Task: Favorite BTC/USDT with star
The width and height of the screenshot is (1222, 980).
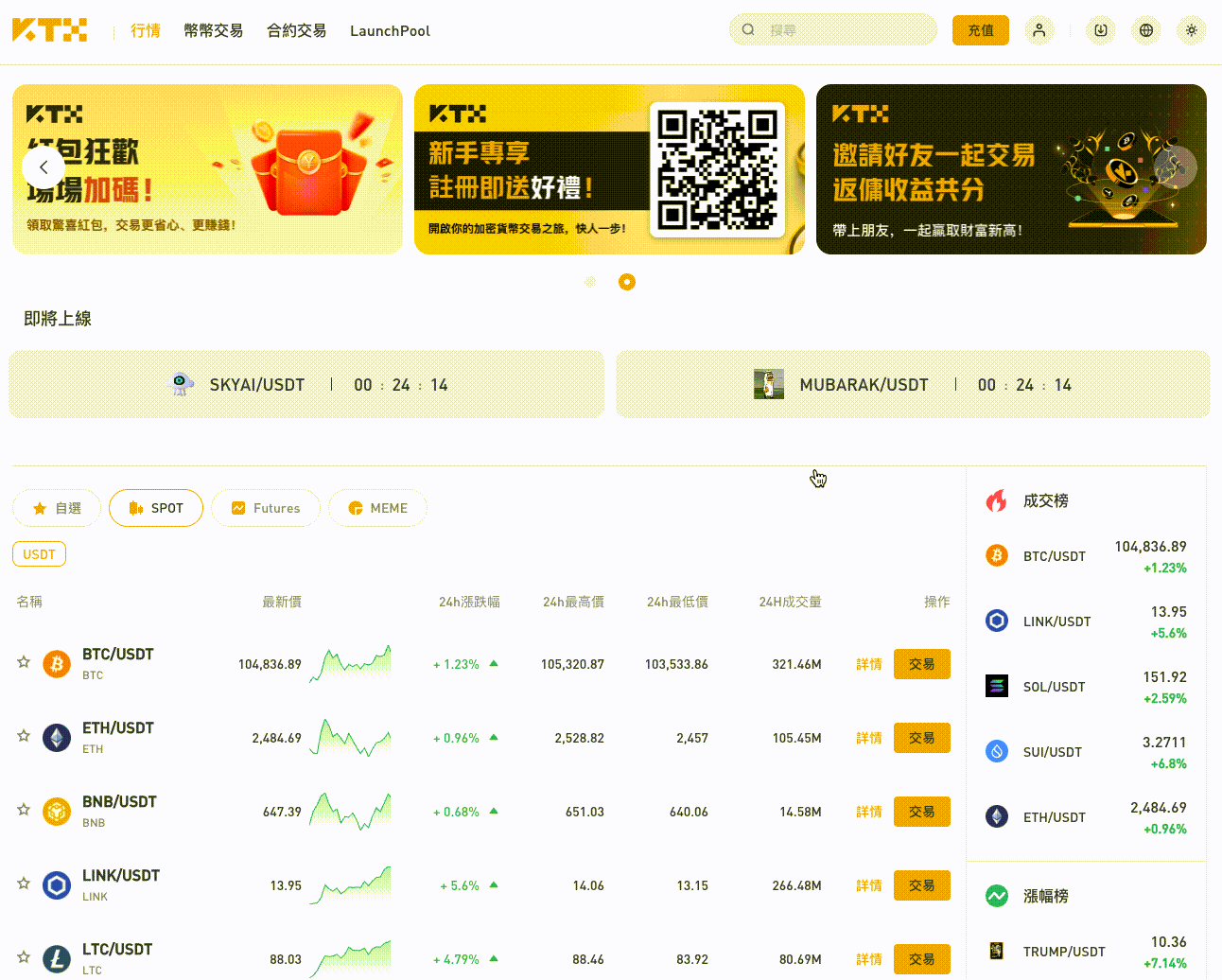Action: [24, 662]
